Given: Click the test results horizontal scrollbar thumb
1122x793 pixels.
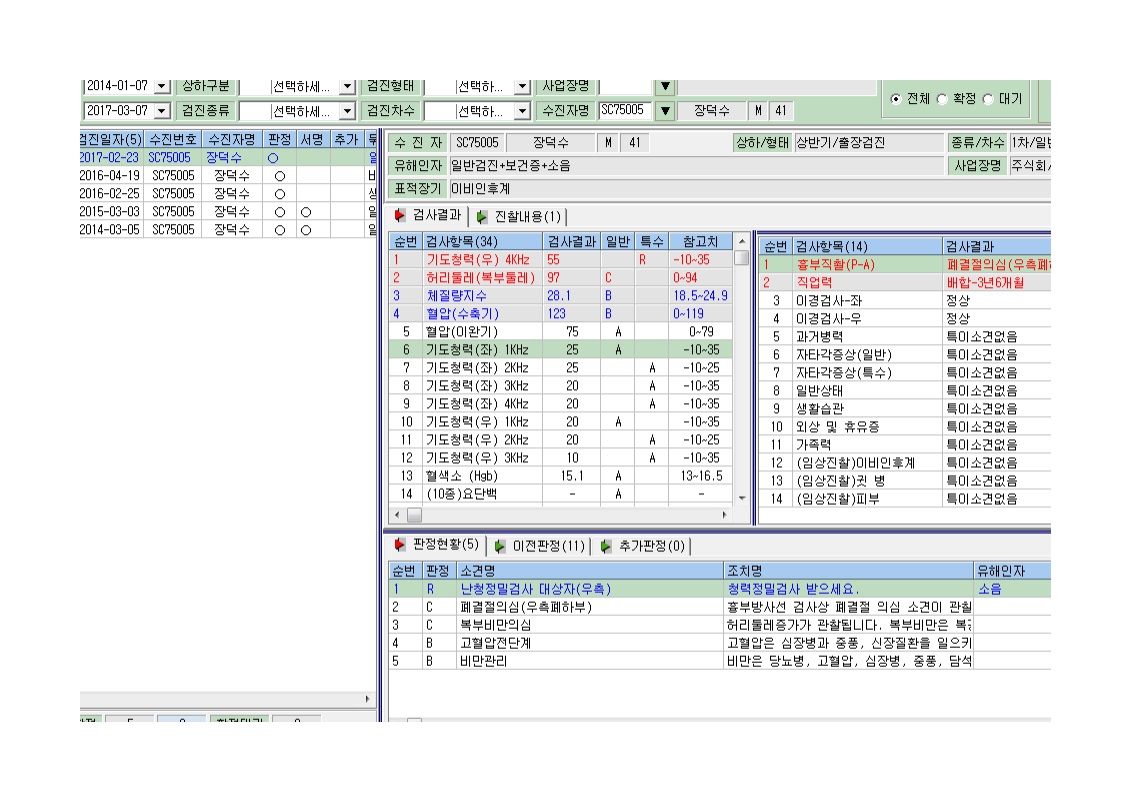Looking at the screenshot, I should pos(414,515).
